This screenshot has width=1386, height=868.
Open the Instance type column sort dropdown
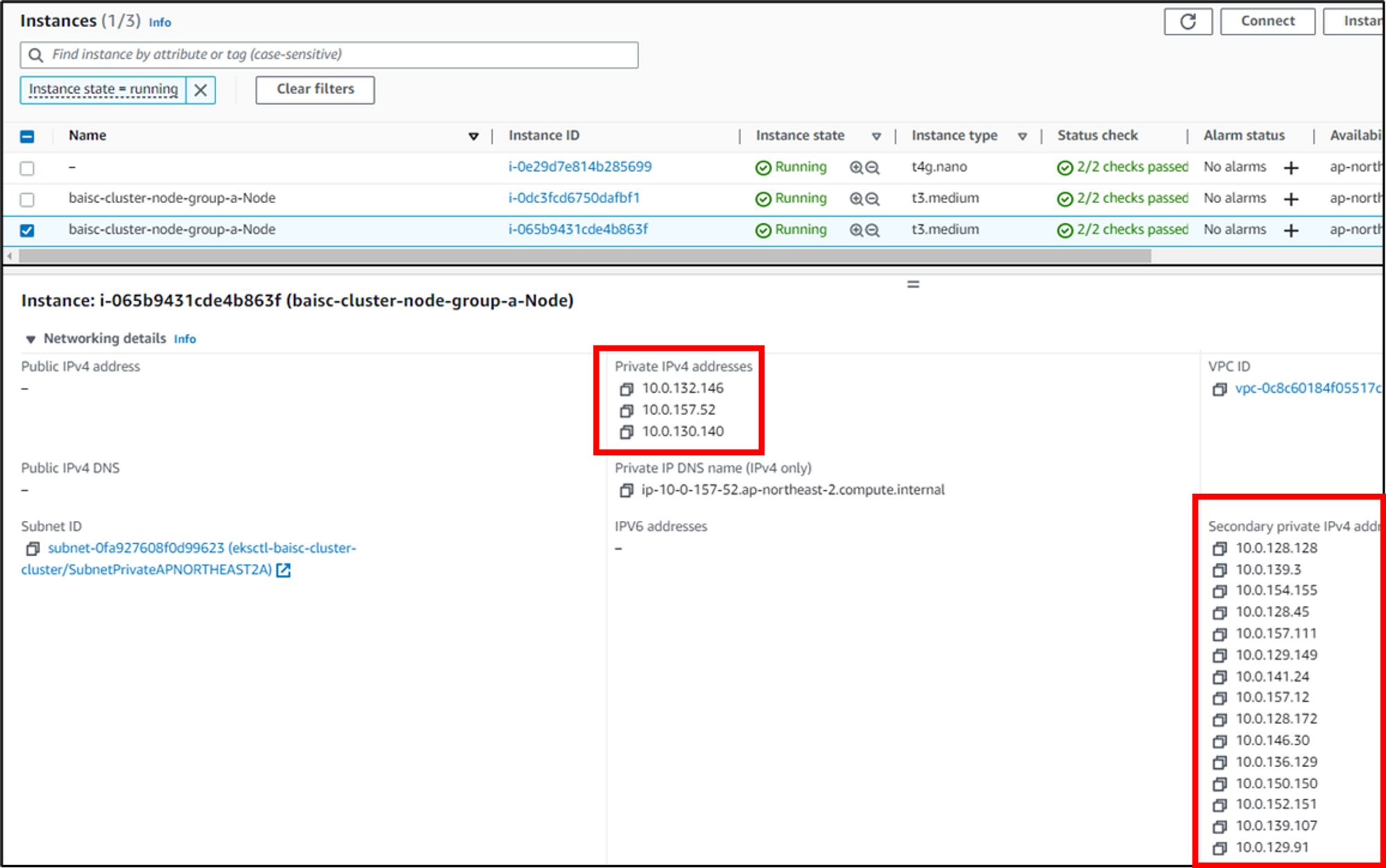(1022, 136)
